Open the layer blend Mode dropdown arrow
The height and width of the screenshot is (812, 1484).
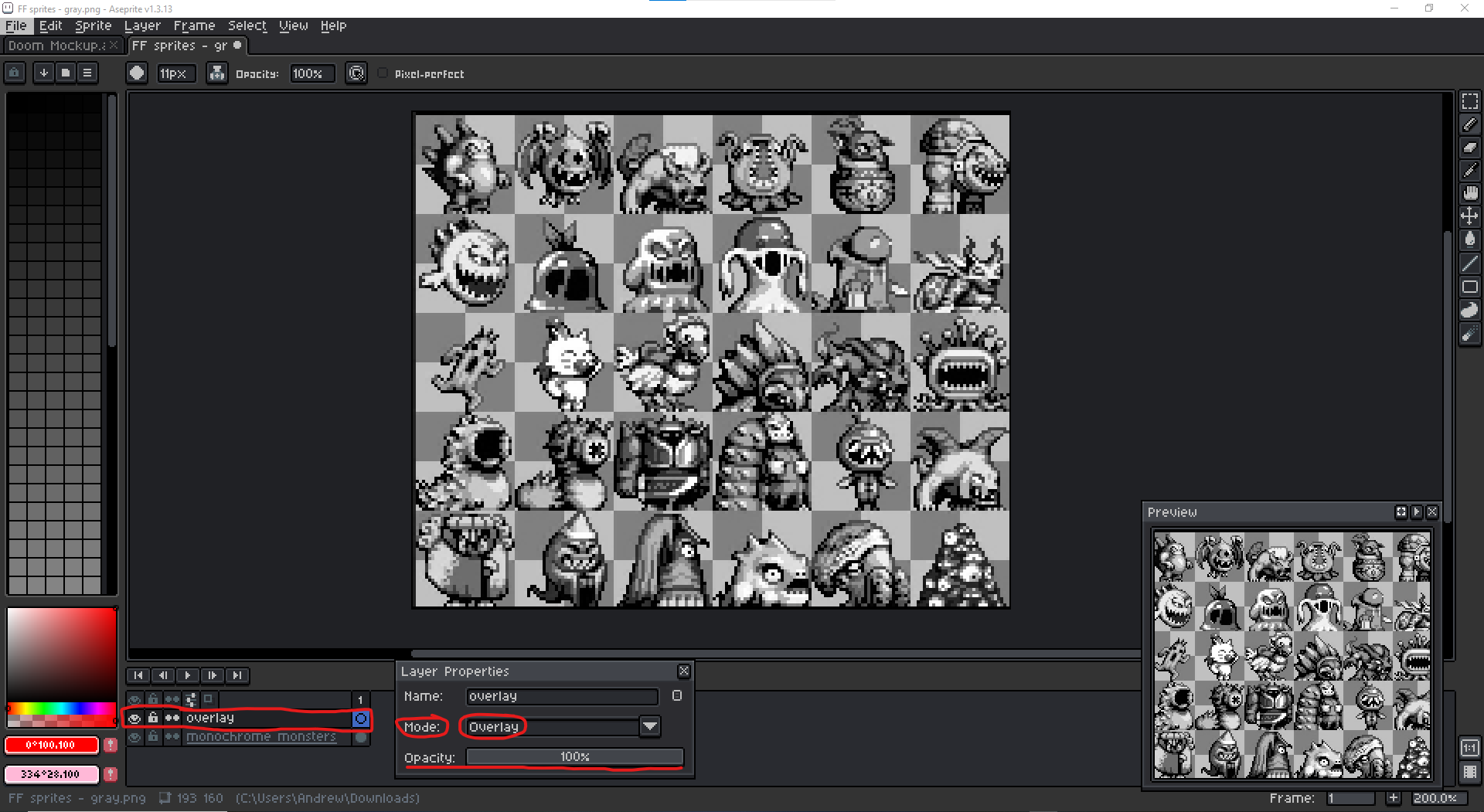point(650,726)
